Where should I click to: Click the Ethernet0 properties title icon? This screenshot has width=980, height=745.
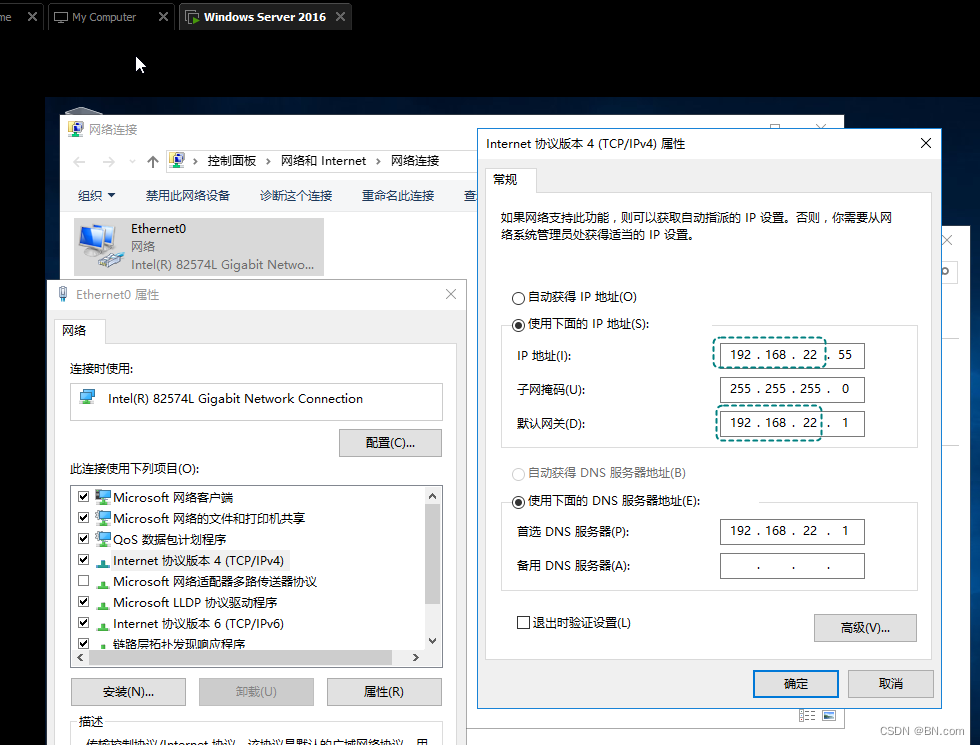pos(62,294)
